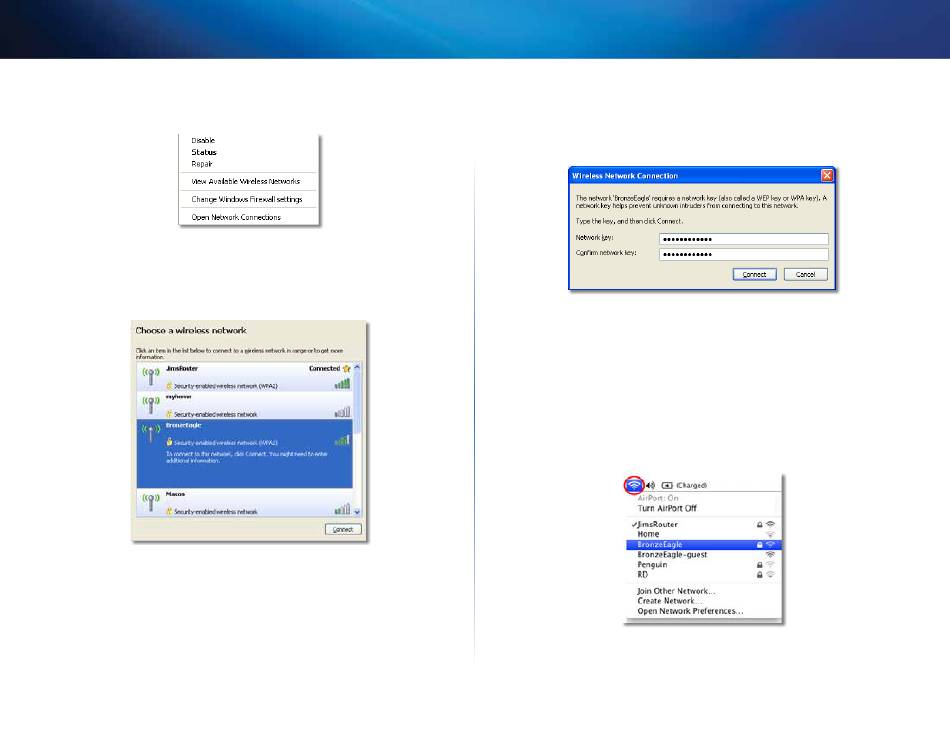The image size is (950, 734).
Task: Click the lock icon on RD row
Action: pyautogui.click(x=759, y=575)
